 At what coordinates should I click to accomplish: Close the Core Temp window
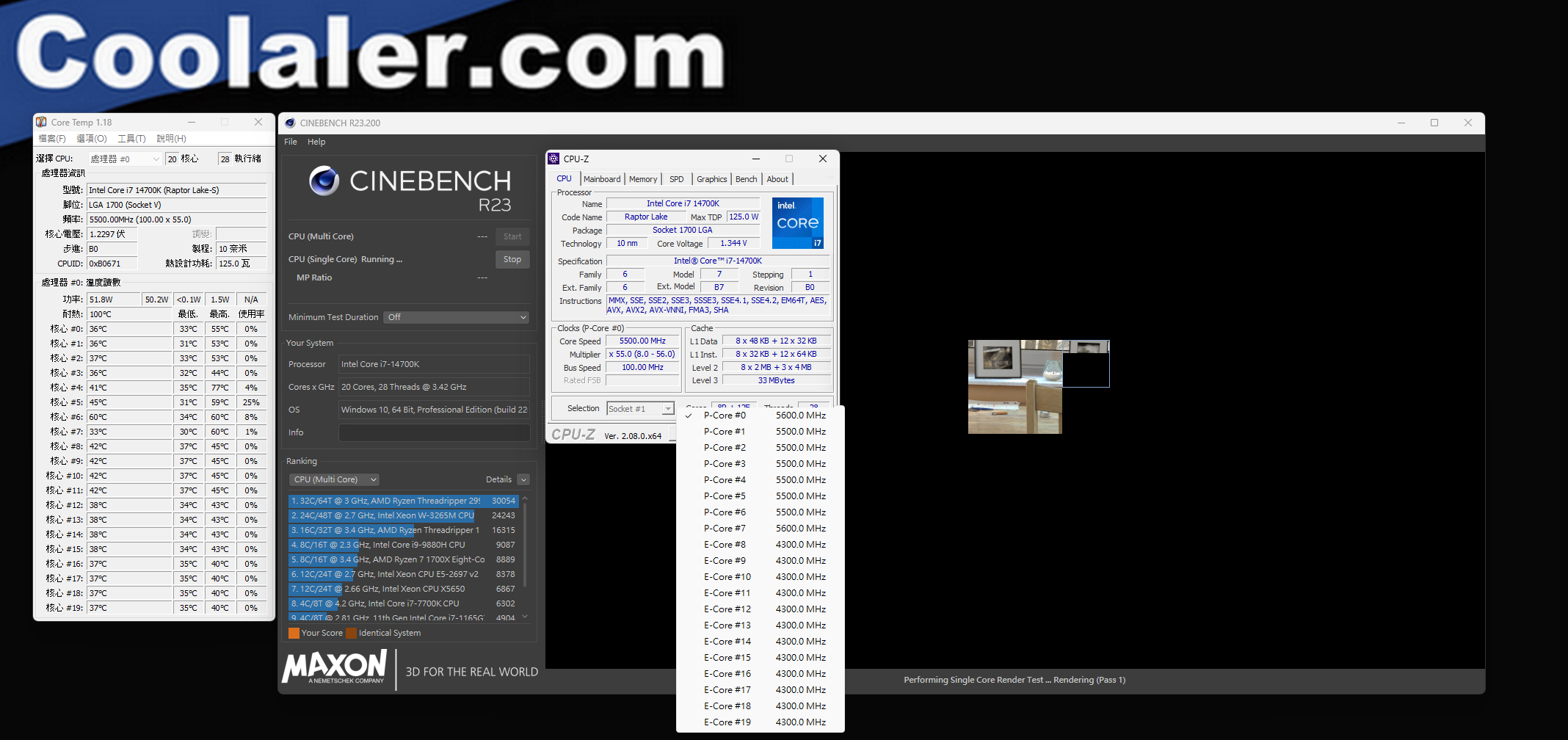pyautogui.click(x=258, y=122)
